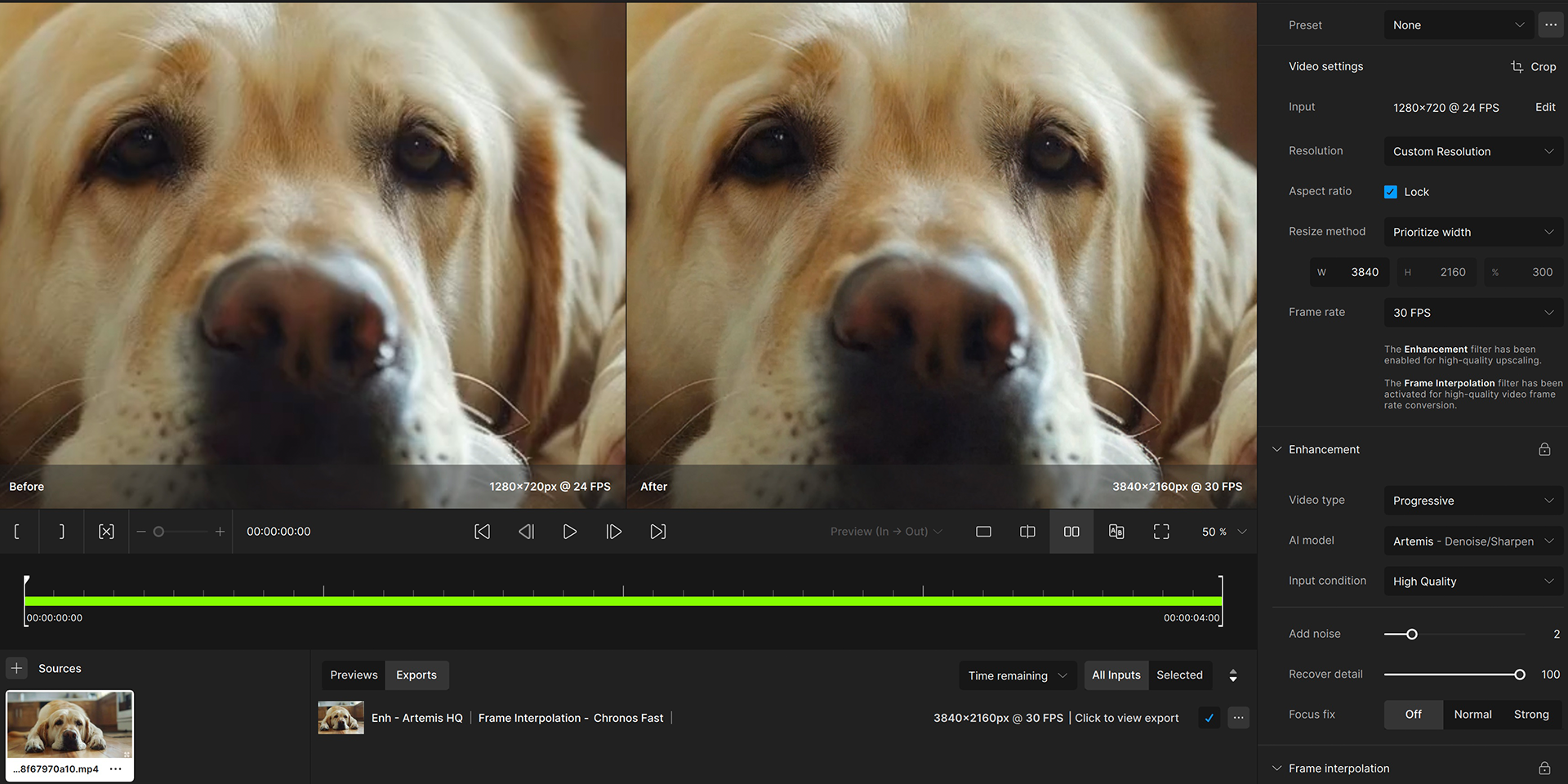Image resolution: width=1568 pixels, height=784 pixels.
Task: Enter fullscreen preview mode
Action: [x=1160, y=532]
